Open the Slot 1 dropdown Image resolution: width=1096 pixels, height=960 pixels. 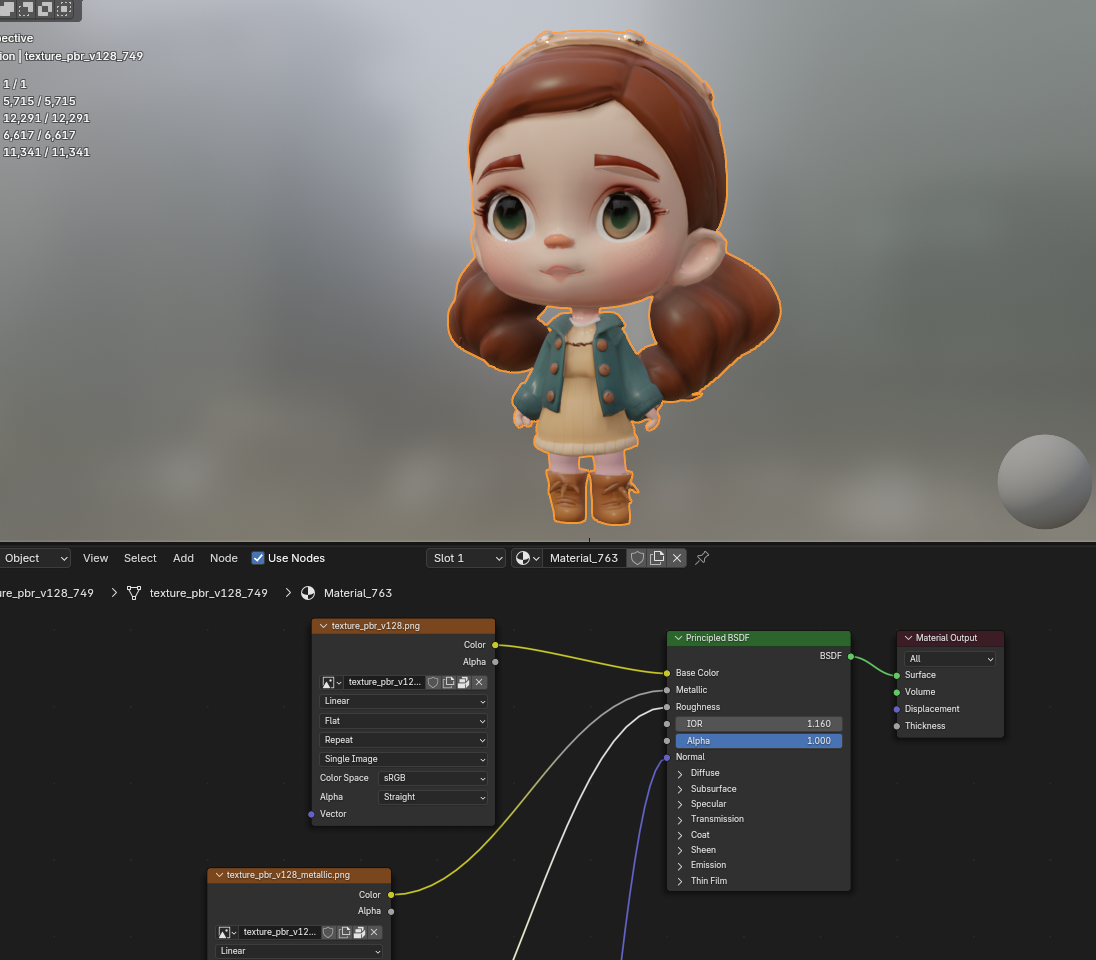(465, 558)
